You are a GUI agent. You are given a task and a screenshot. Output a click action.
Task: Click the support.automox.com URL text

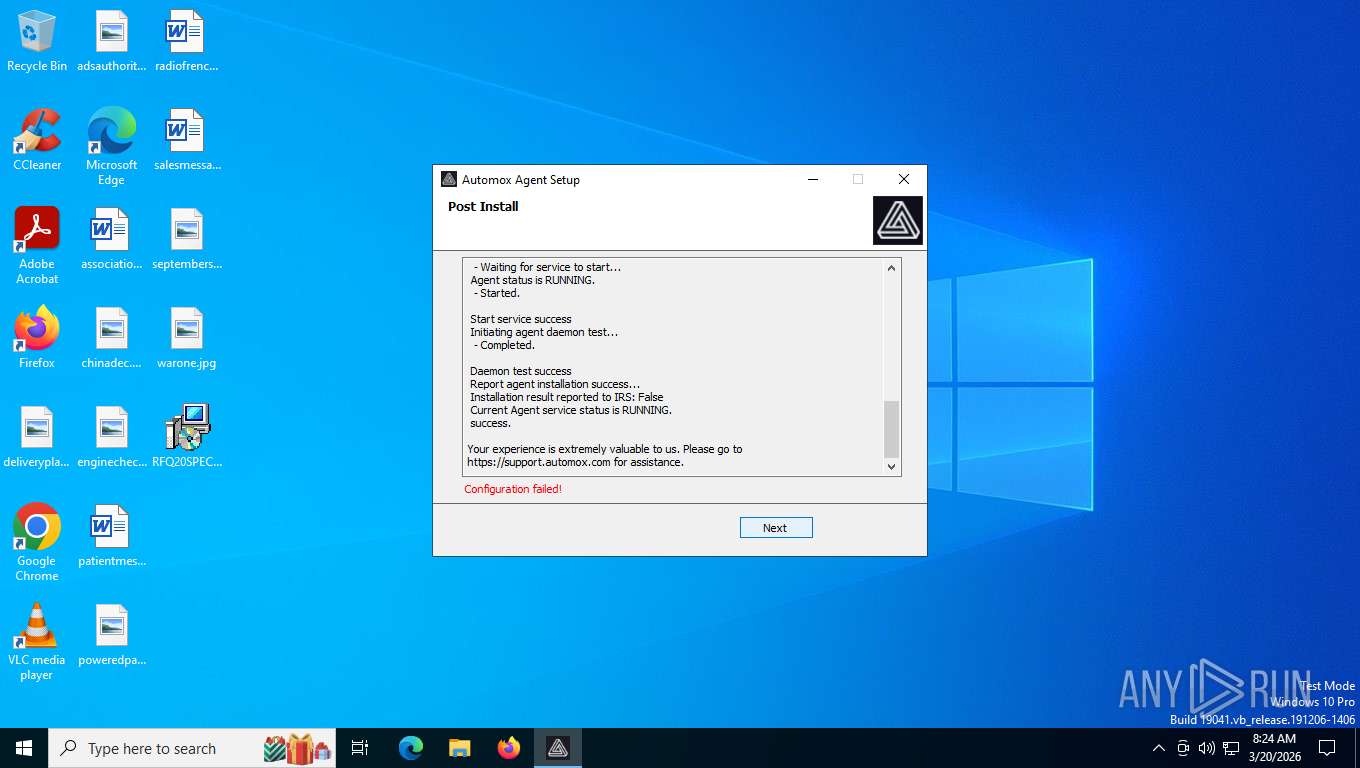(539, 462)
